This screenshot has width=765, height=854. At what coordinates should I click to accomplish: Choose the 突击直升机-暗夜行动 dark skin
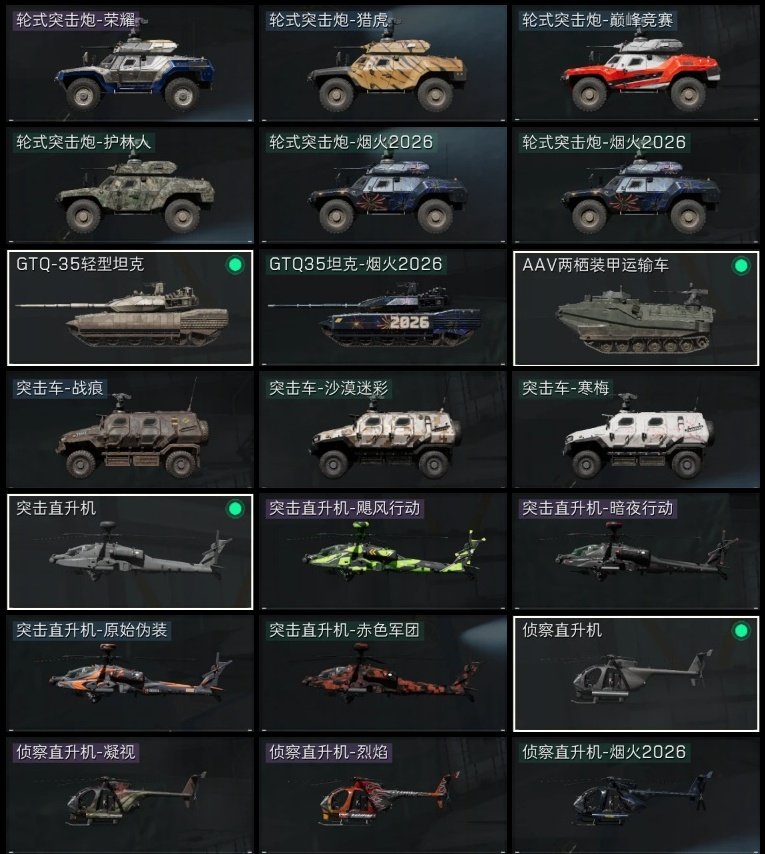tap(636, 551)
